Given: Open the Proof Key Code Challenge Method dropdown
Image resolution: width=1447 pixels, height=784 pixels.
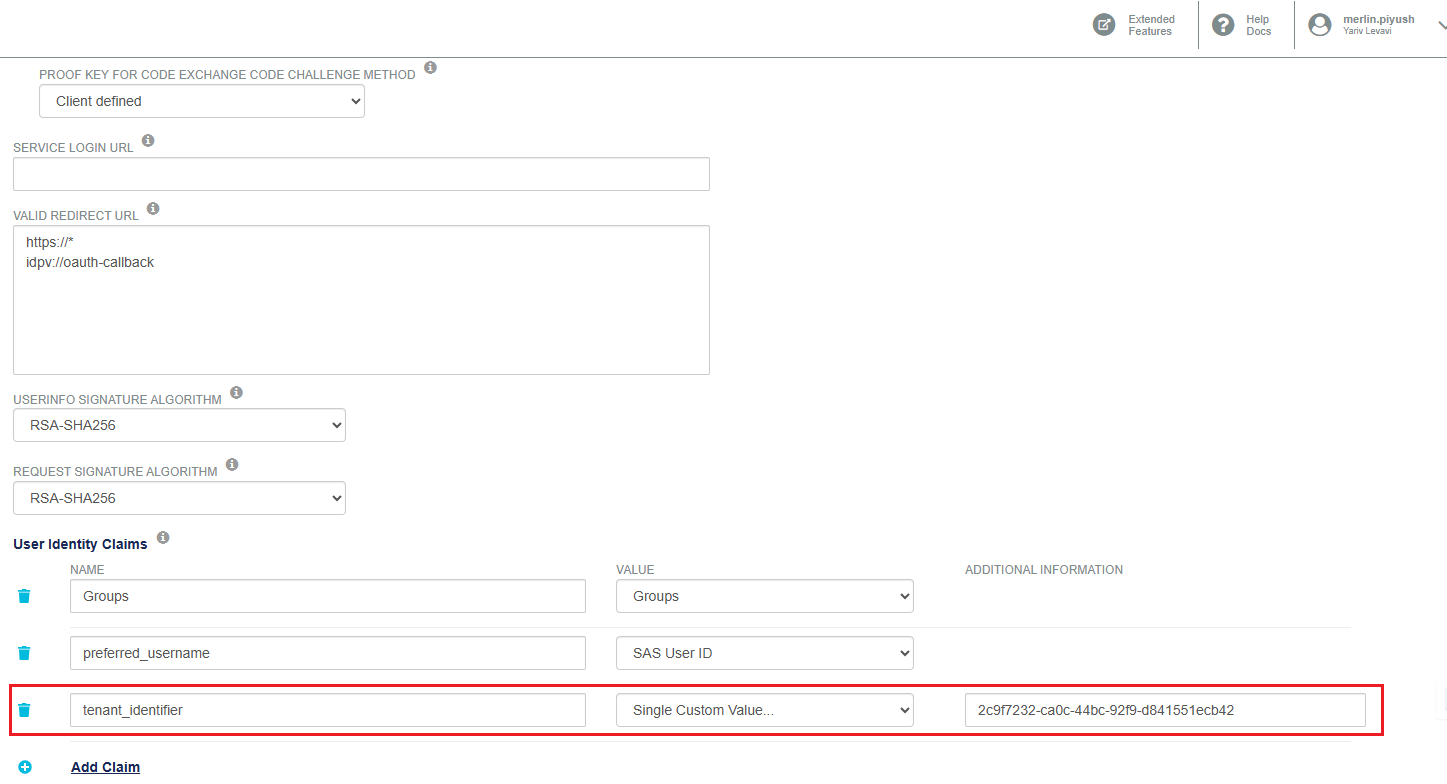Looking at the screenshot, I should 202,101.
